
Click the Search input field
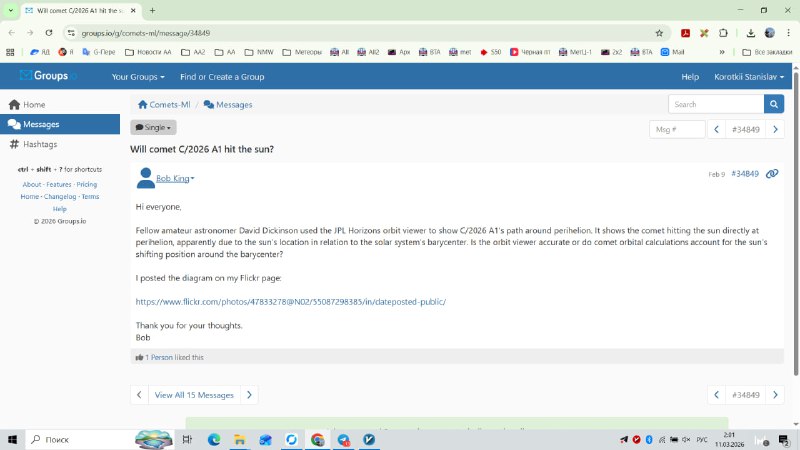coord(716,104)
